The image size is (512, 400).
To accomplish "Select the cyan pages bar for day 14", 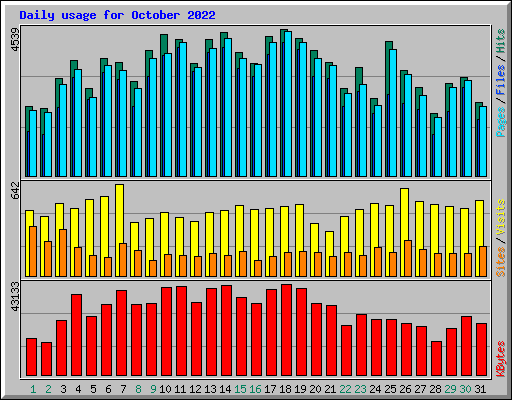I will point(228,107).
